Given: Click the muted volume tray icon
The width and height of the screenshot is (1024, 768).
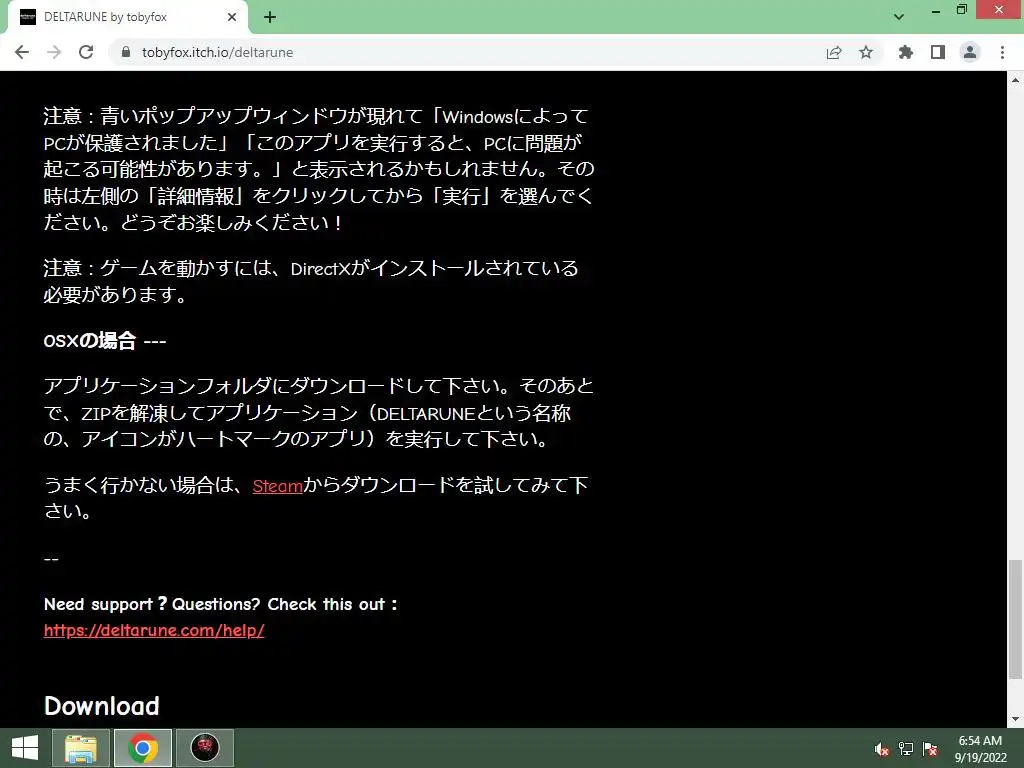Looking at the screenshot, I should coord(882,749).
